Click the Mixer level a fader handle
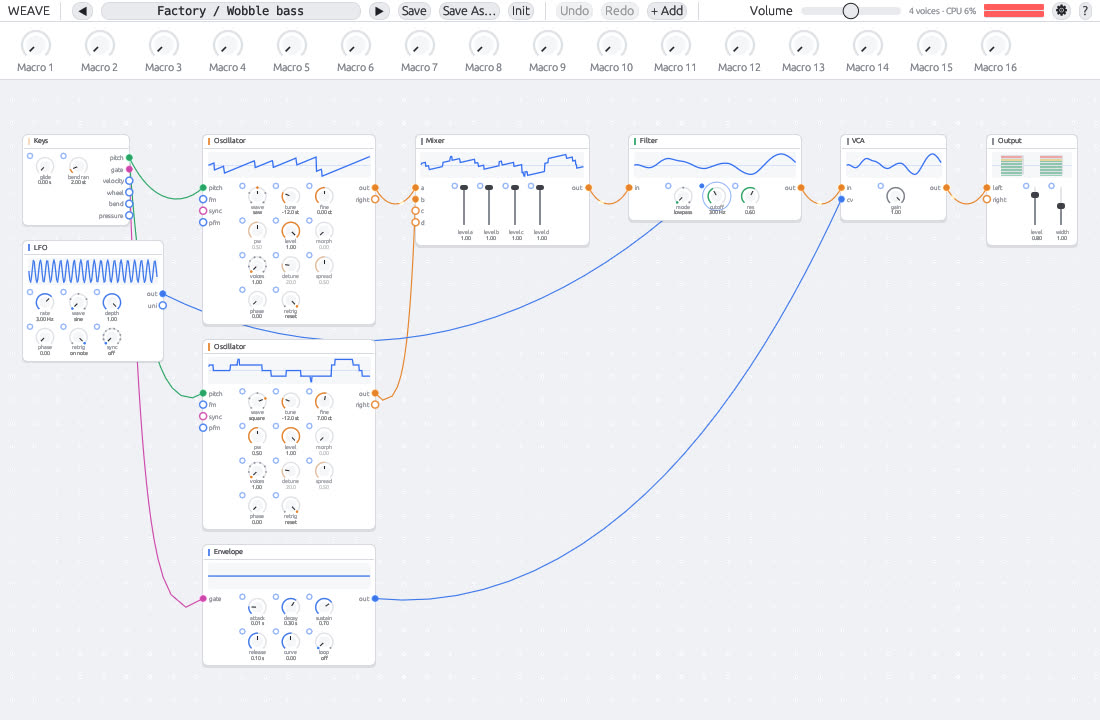The width and height of the screenshot is (1100, 720). [x=464, y=188]
